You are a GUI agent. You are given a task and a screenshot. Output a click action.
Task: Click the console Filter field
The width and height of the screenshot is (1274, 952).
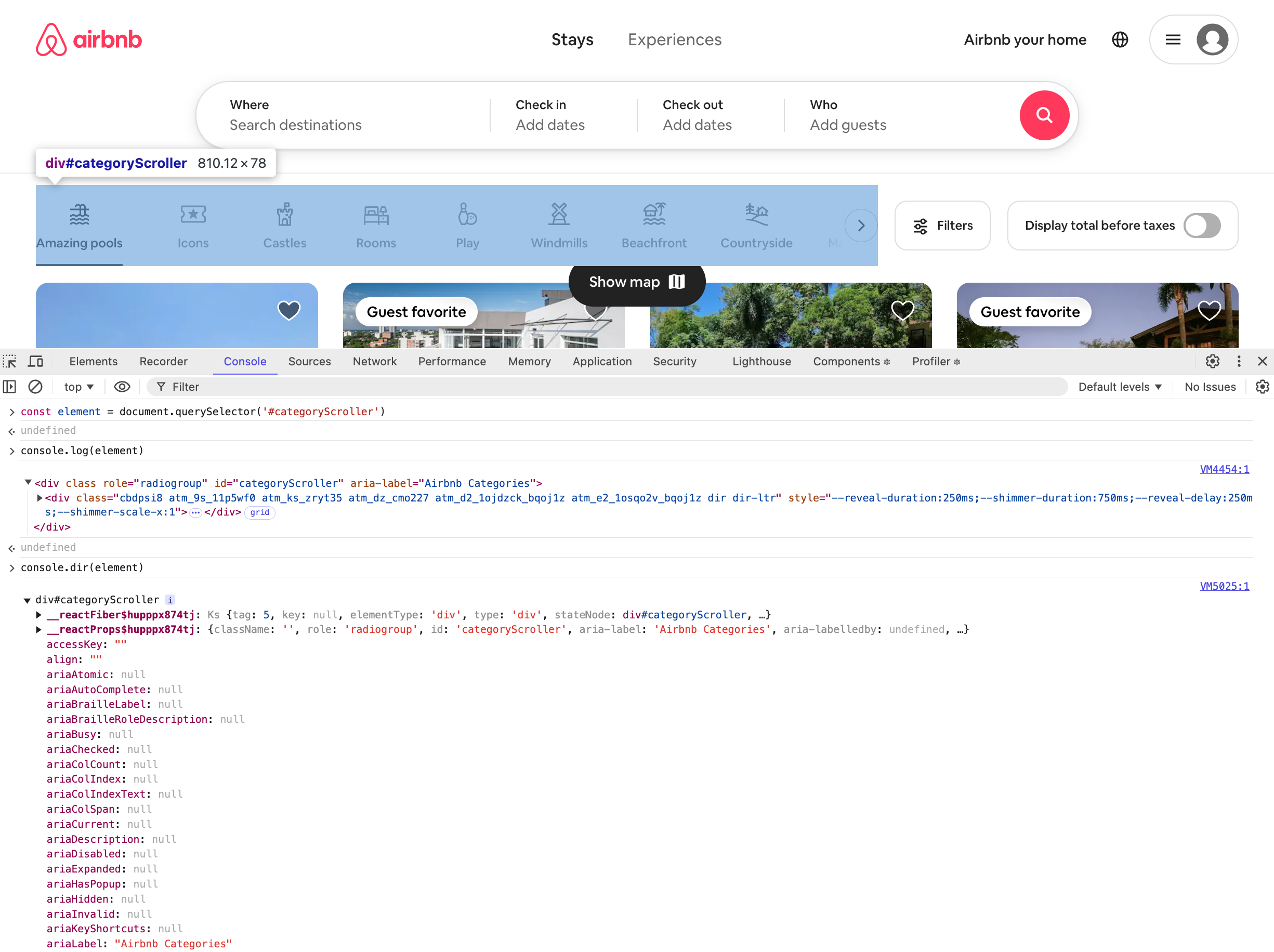click(x=607, y=387)
